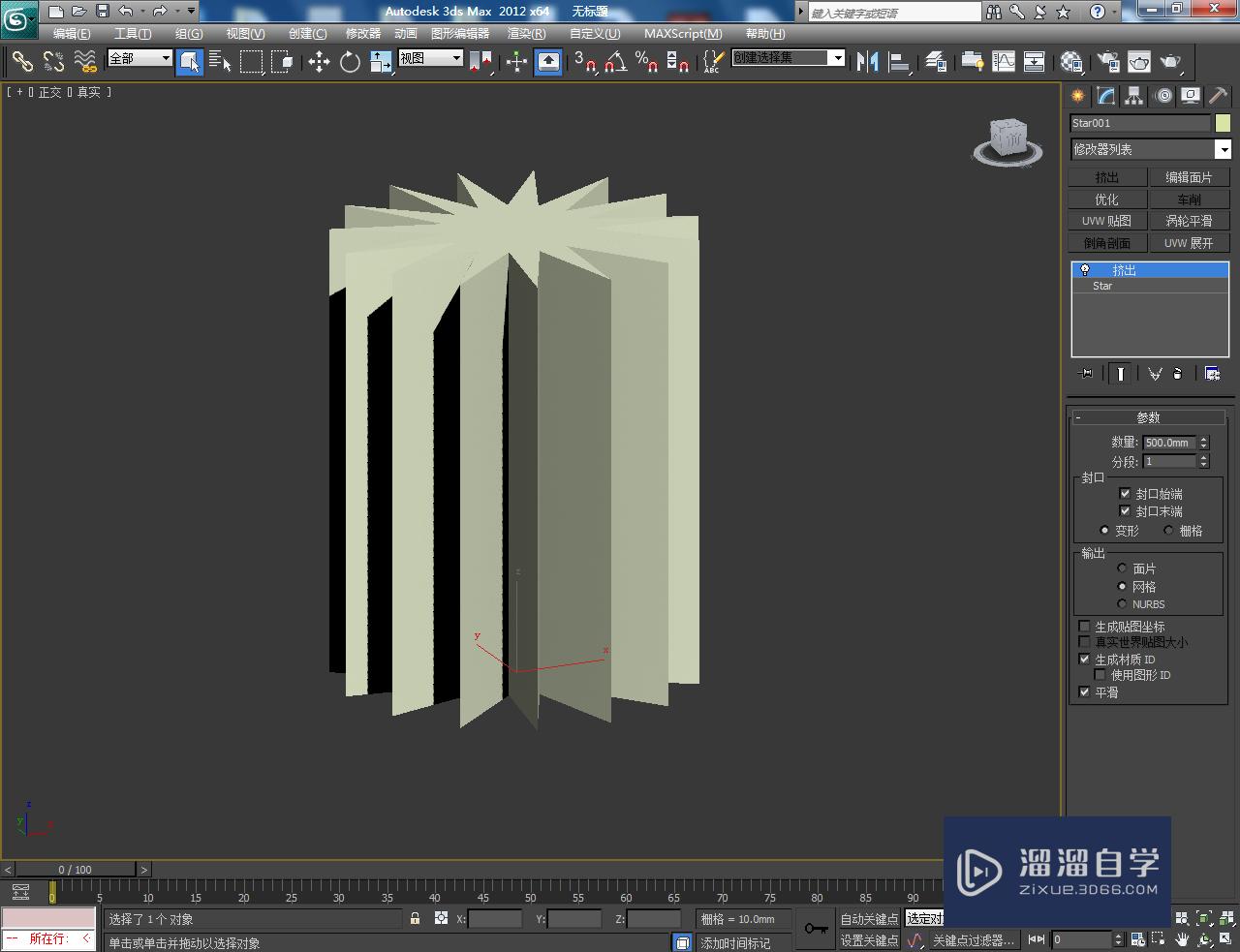Open the 渲染(R) menu
1240x952 pixels.
[526, 33]
